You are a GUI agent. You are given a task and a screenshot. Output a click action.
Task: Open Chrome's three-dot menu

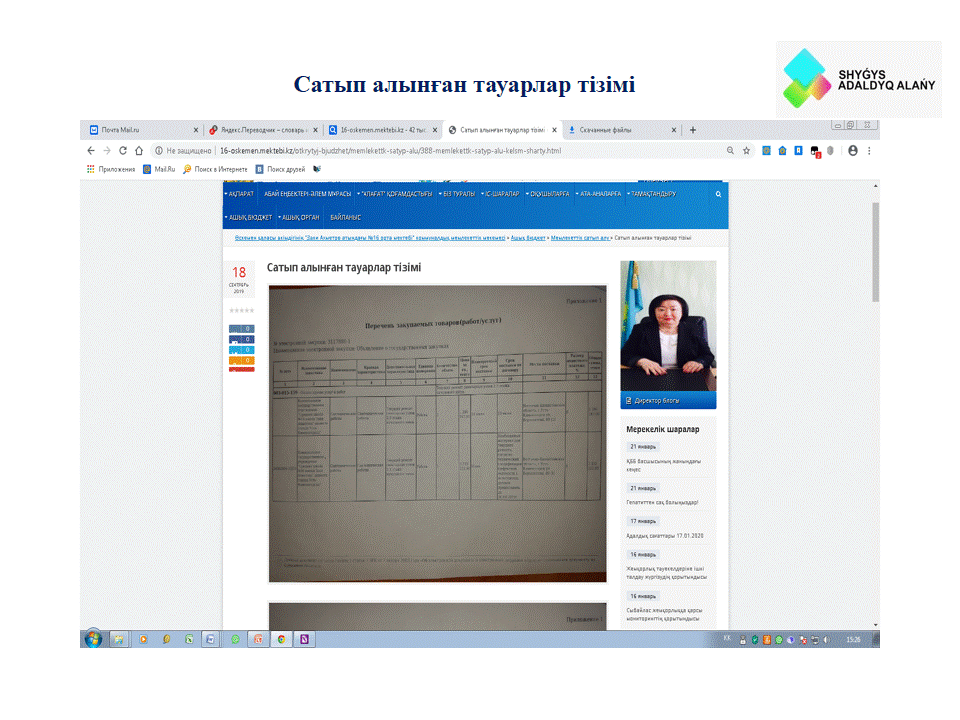coord(869,151)
